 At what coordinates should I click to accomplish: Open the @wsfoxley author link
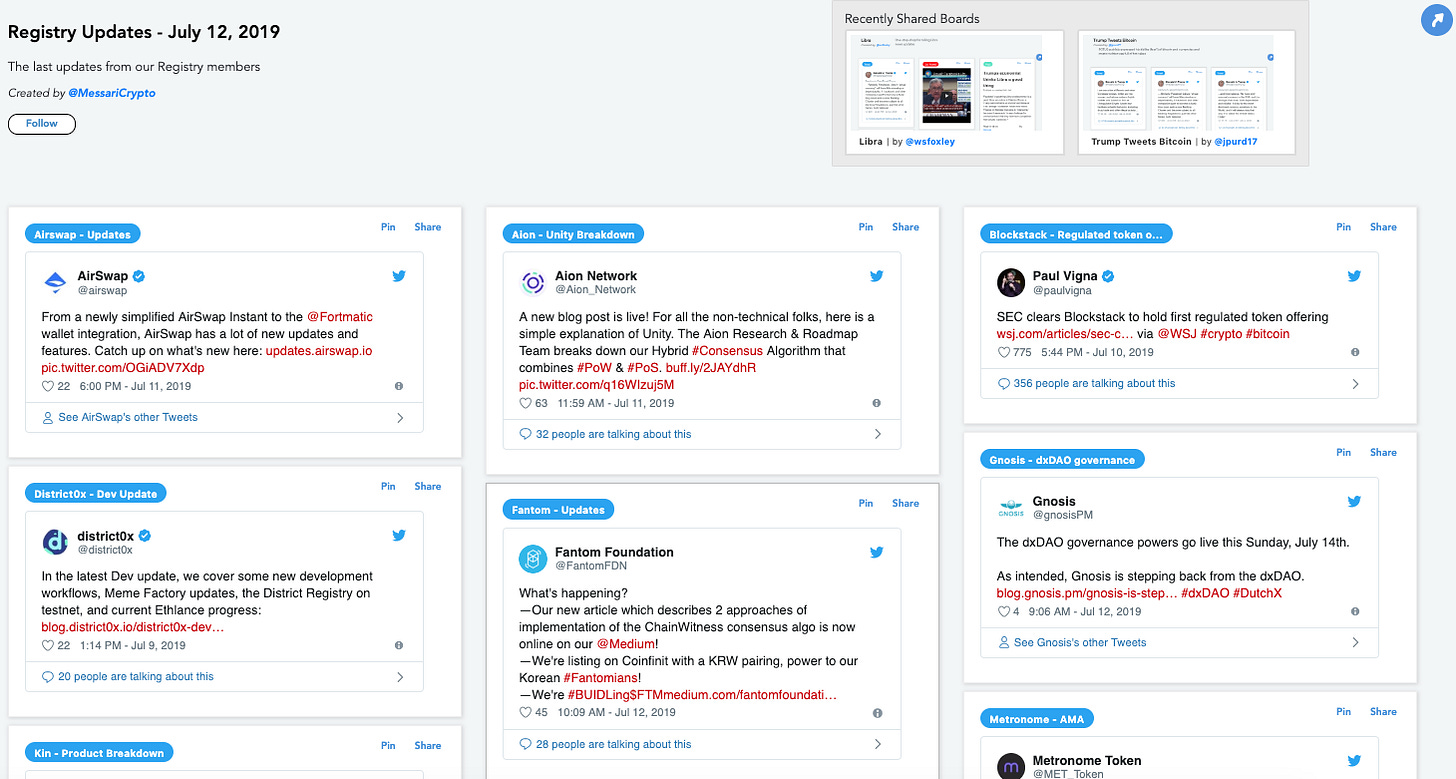click(930, 142)
